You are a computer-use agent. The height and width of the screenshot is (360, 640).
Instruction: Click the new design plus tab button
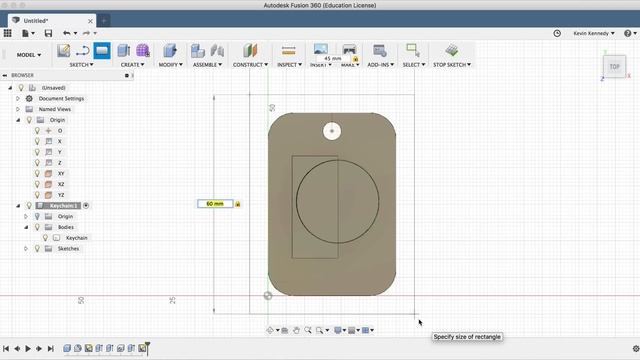click(x=104, y=20)
